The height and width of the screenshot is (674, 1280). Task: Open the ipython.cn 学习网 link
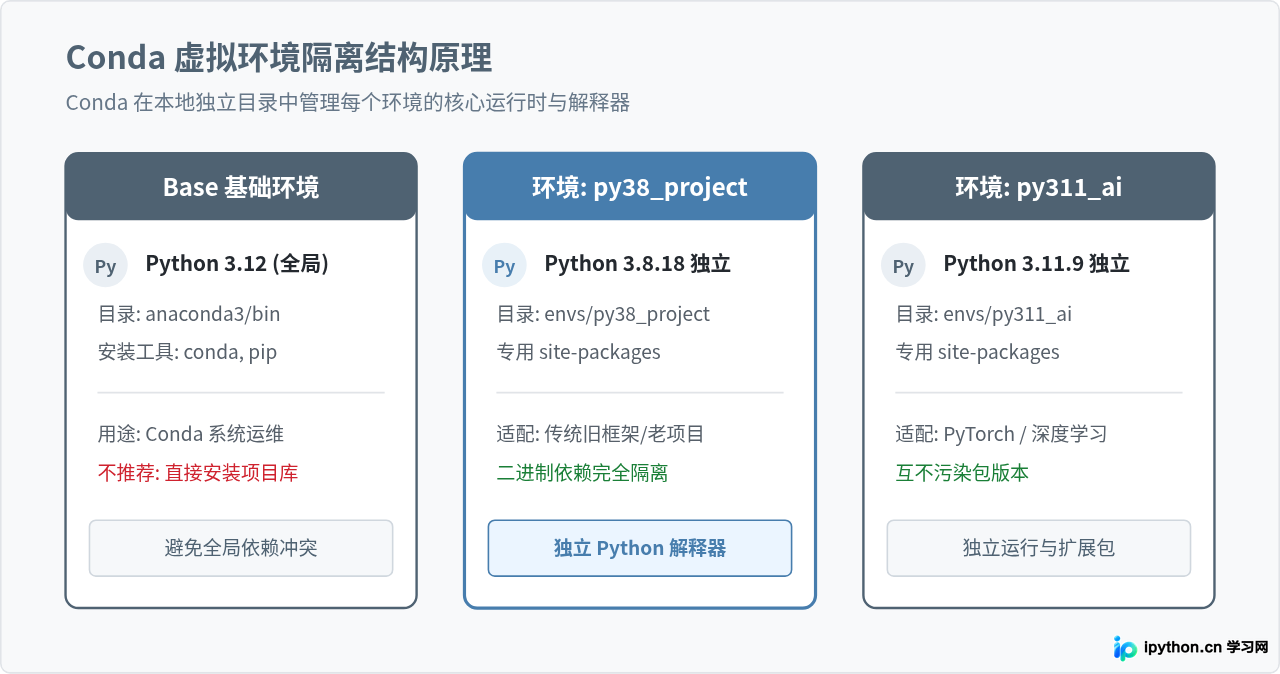point(1206,647)
